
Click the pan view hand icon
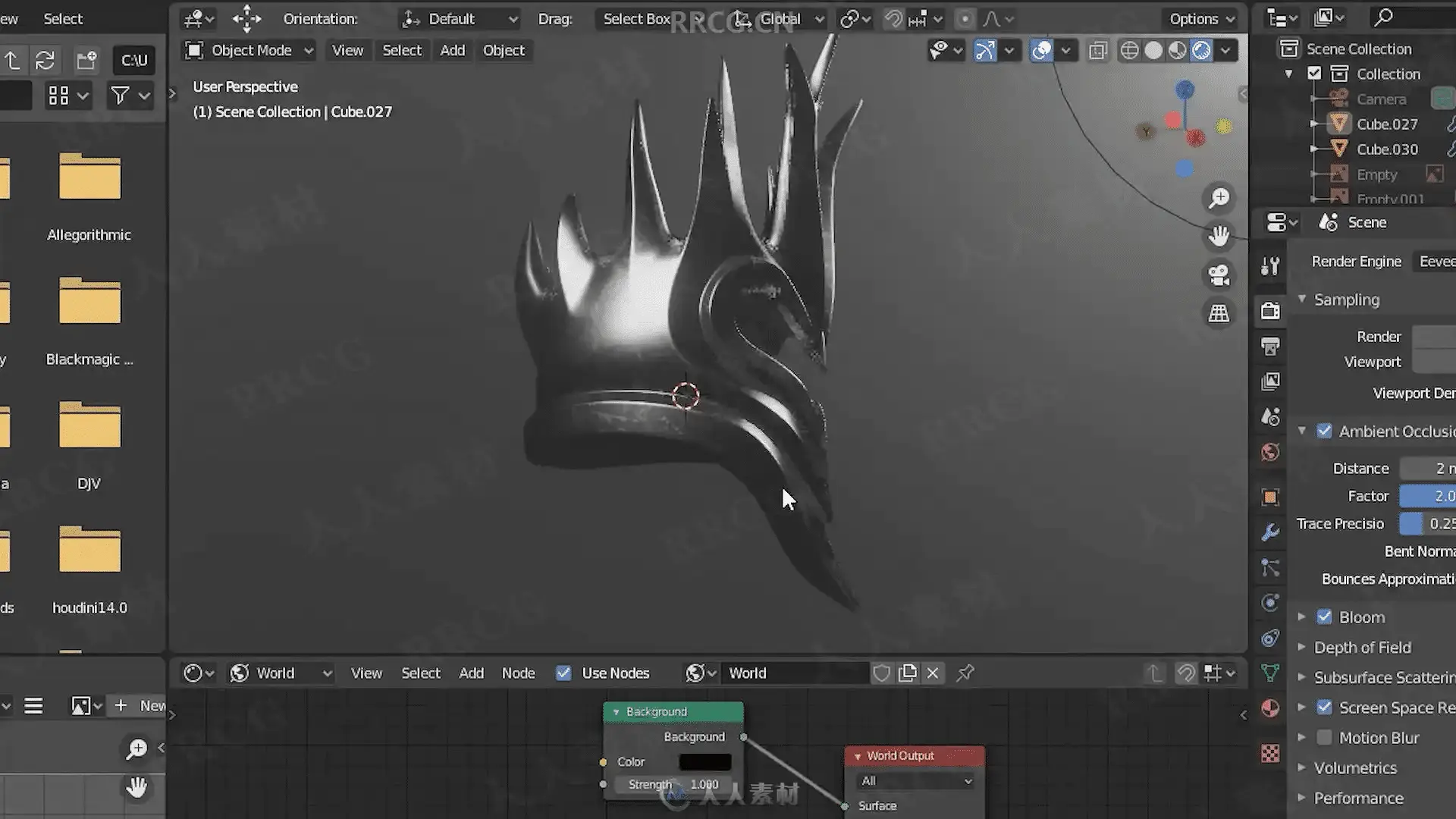tap(1219, 237)
